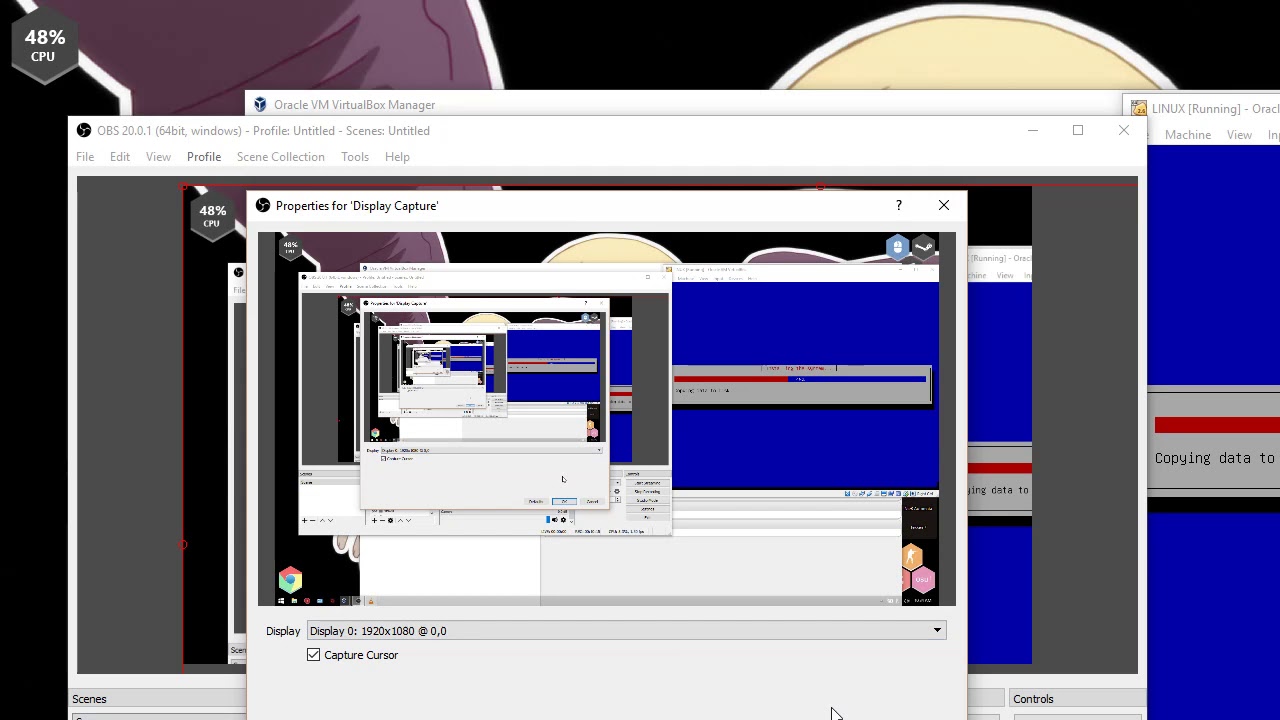Viewport: 1280px width, 720px height.
Task: Maximize the OBS main window
Action: coord(1078,131)
